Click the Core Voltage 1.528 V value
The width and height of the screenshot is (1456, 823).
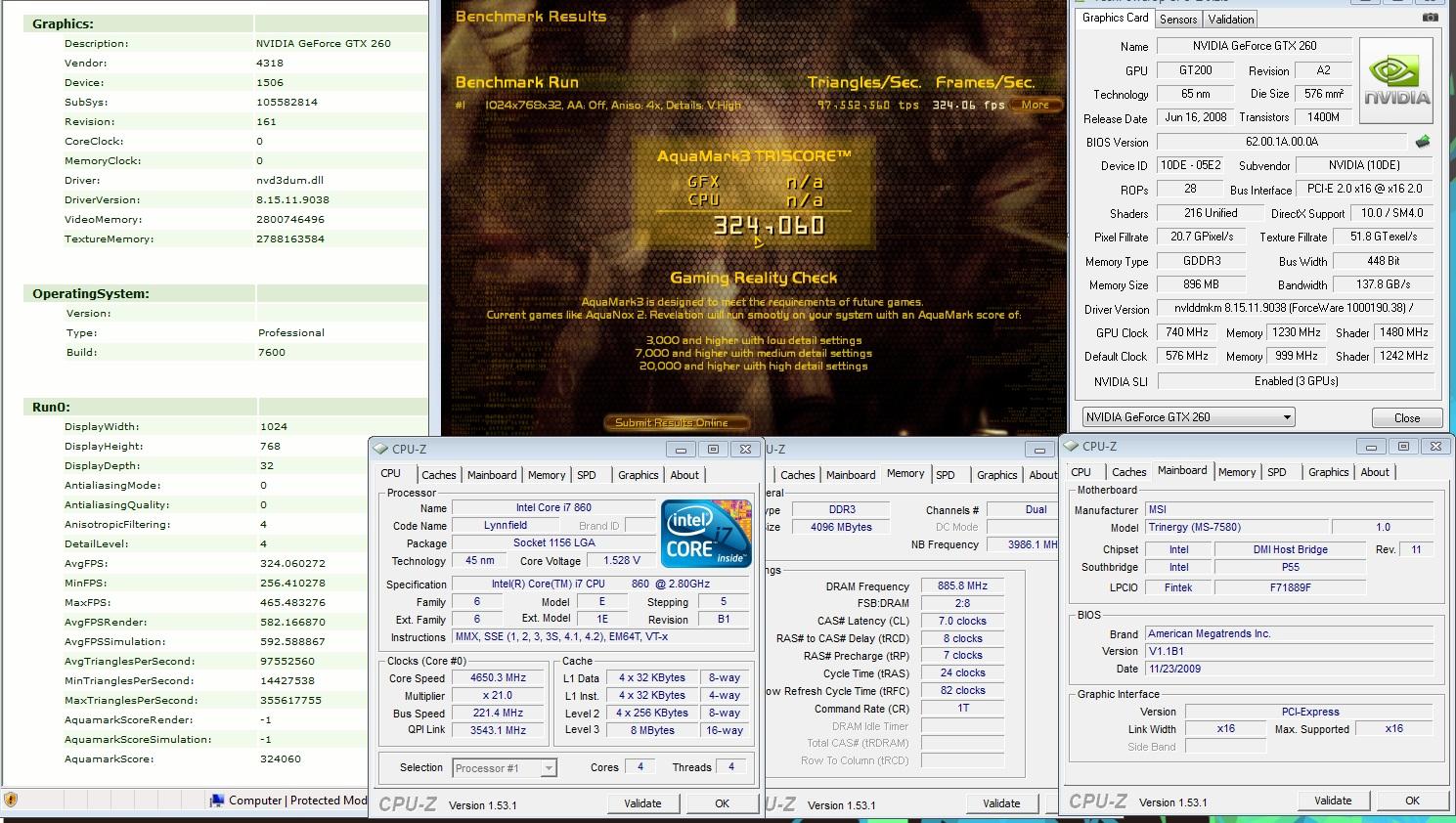tap(621, 561)
